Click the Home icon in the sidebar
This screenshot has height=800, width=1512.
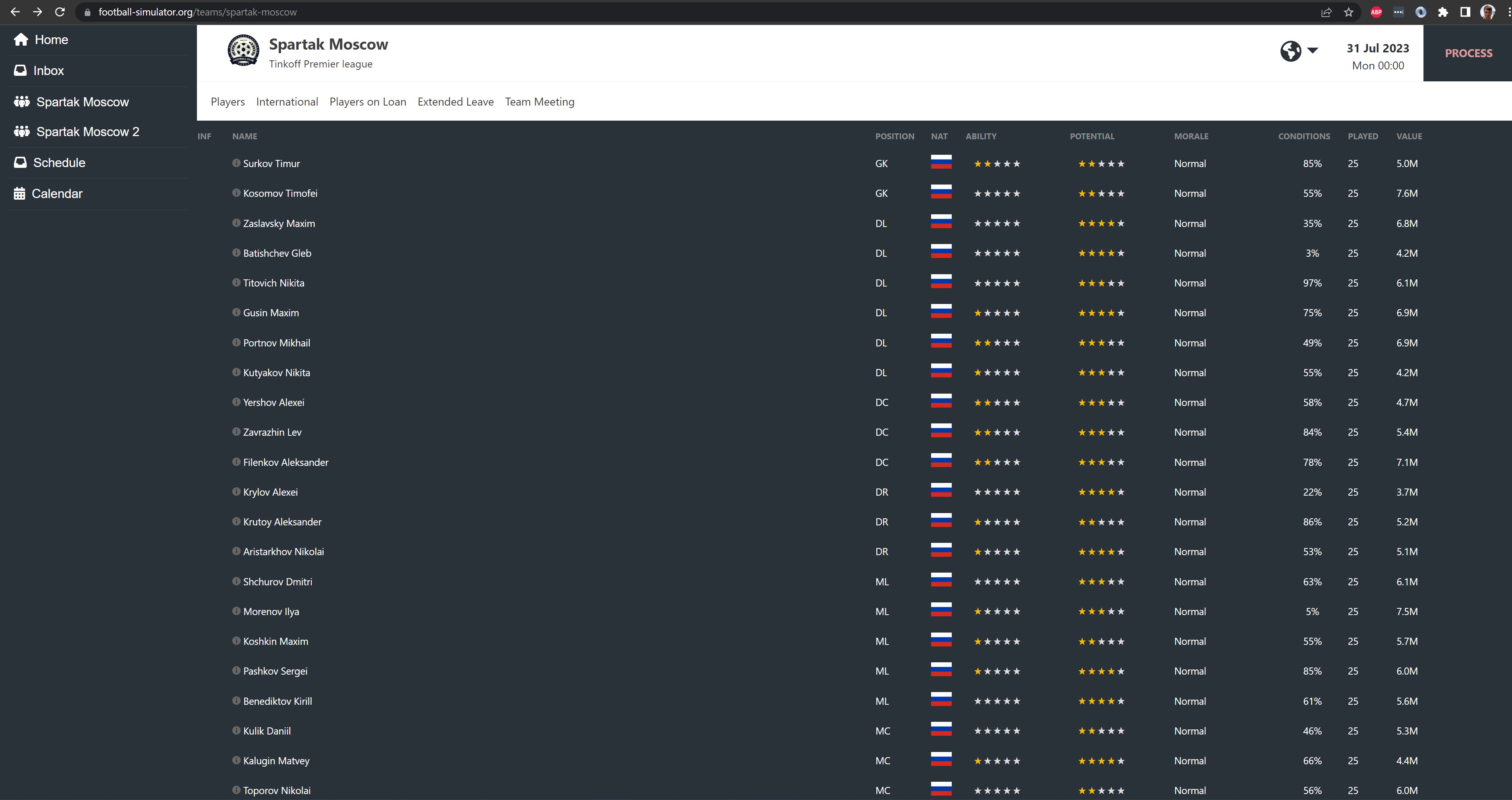tap(21, 39)
